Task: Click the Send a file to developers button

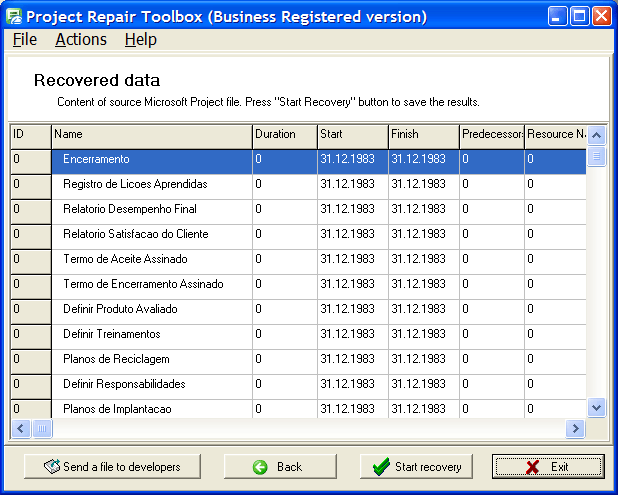Action: click(x=112, y=467)
